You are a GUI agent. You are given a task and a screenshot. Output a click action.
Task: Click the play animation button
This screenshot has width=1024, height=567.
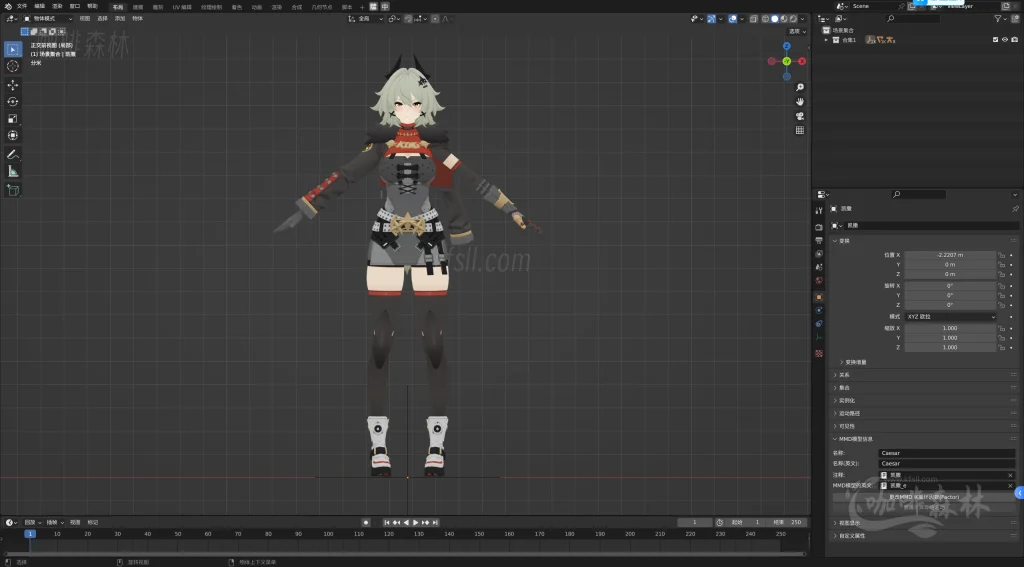[415, 523]
